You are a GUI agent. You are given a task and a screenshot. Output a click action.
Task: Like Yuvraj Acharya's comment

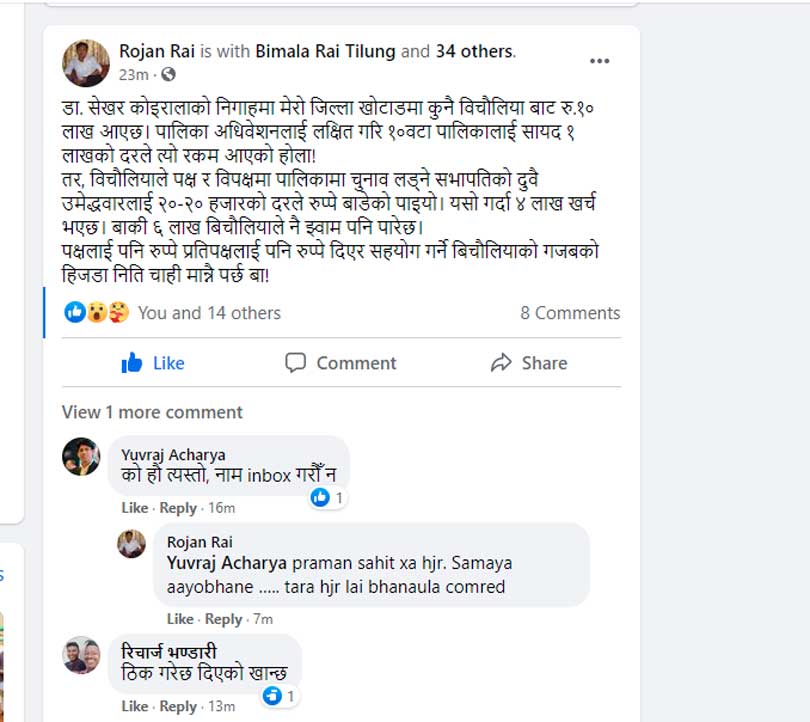click(x=135, y=508)
